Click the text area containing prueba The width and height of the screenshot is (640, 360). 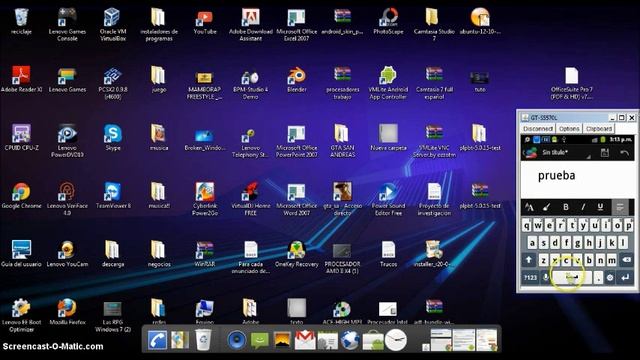coord(577,180)
